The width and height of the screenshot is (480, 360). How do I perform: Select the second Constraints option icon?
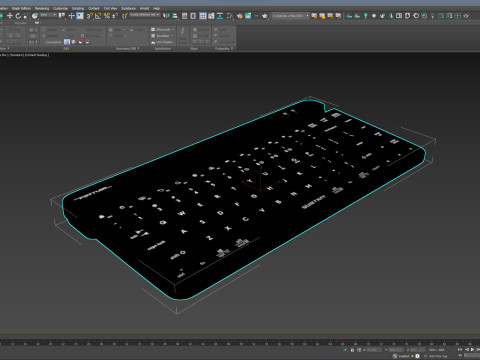[x=74, y=42]
